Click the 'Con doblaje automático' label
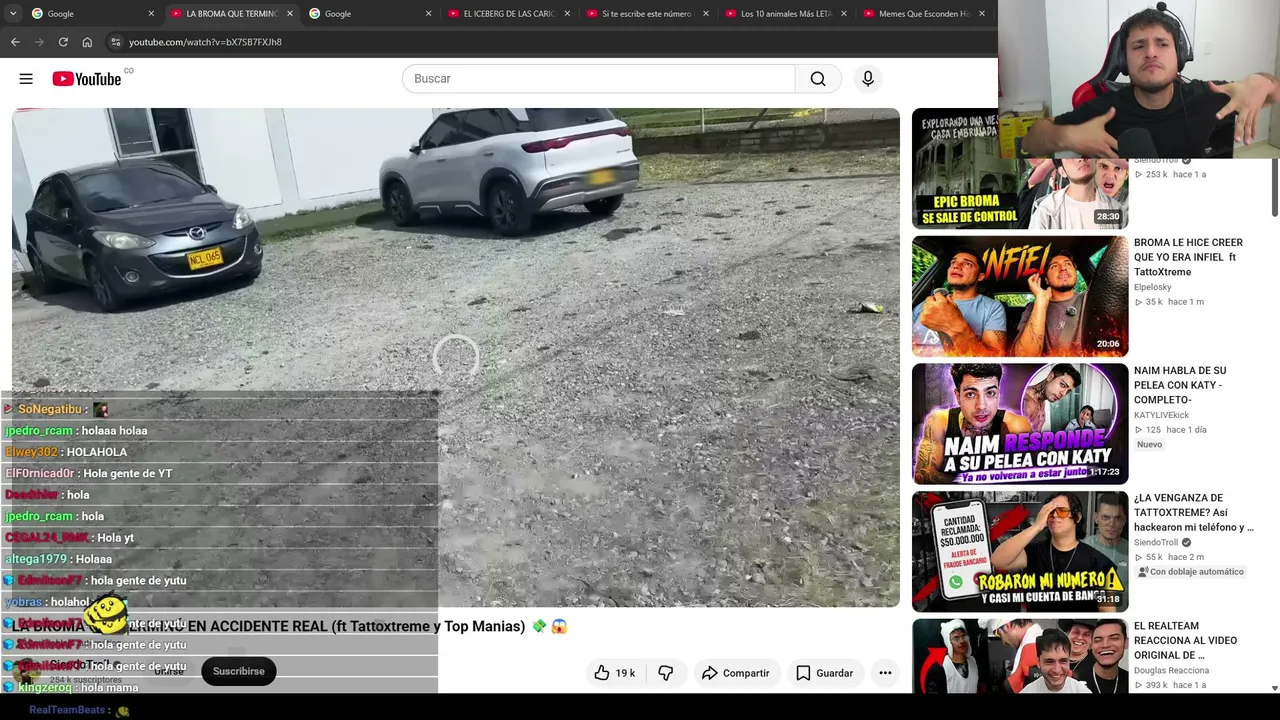This screenshot has width=1280, height=720. (x=1191, y=572)
